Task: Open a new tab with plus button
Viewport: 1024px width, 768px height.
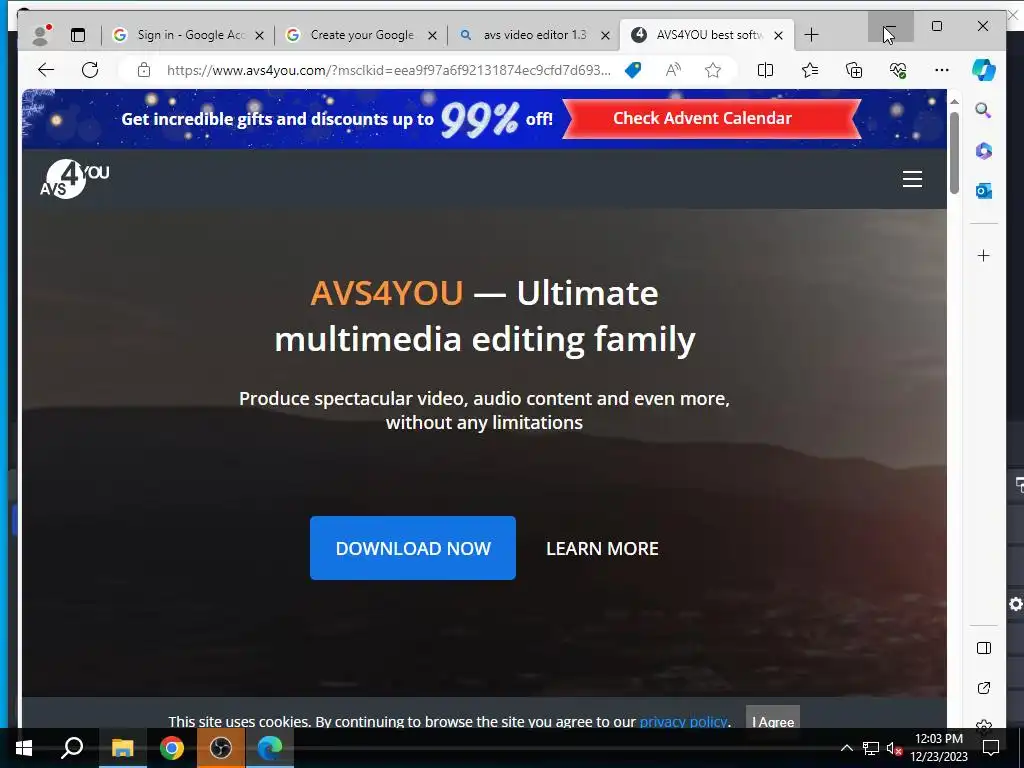Action: [811, 35]
